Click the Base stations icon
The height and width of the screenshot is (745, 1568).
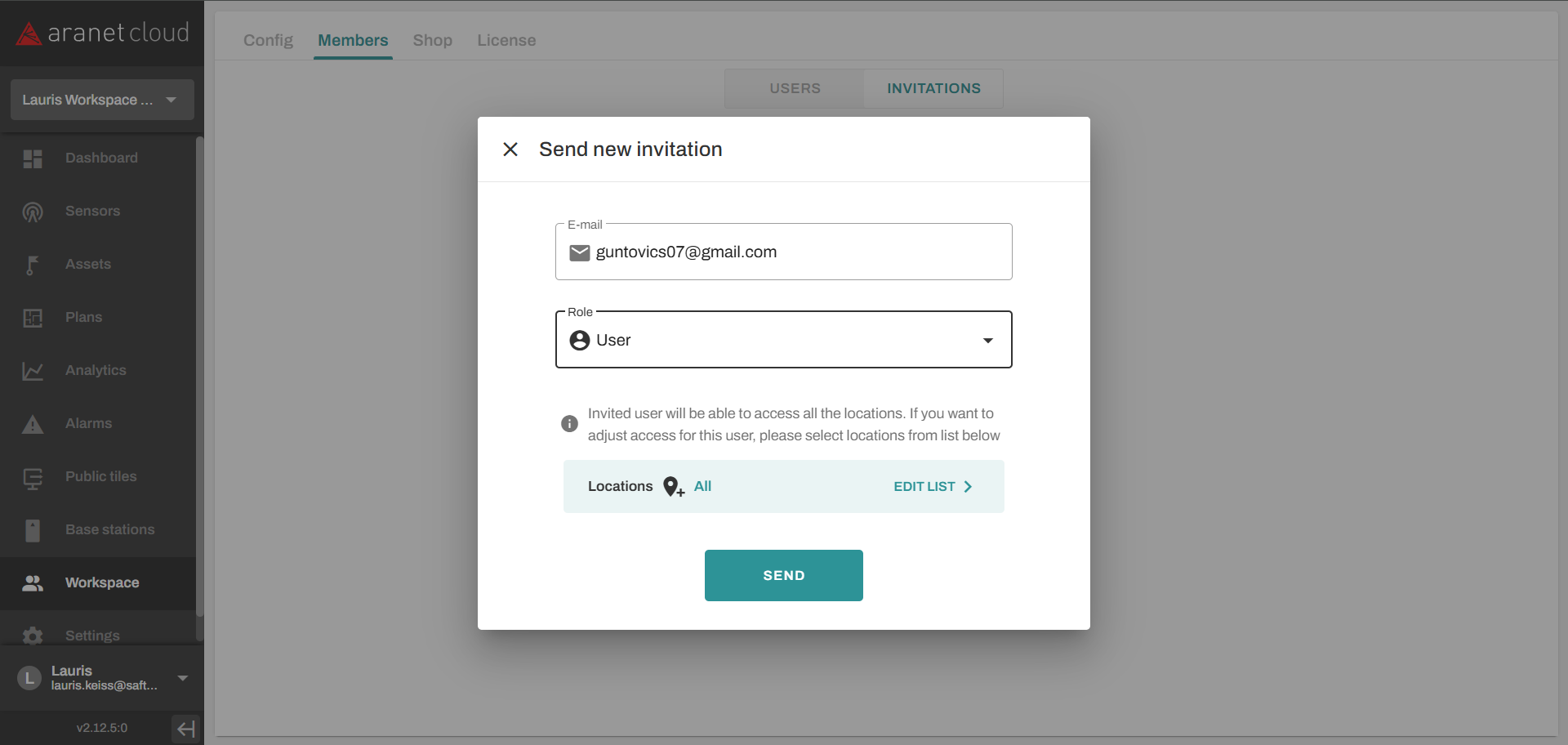click(33, 530)
